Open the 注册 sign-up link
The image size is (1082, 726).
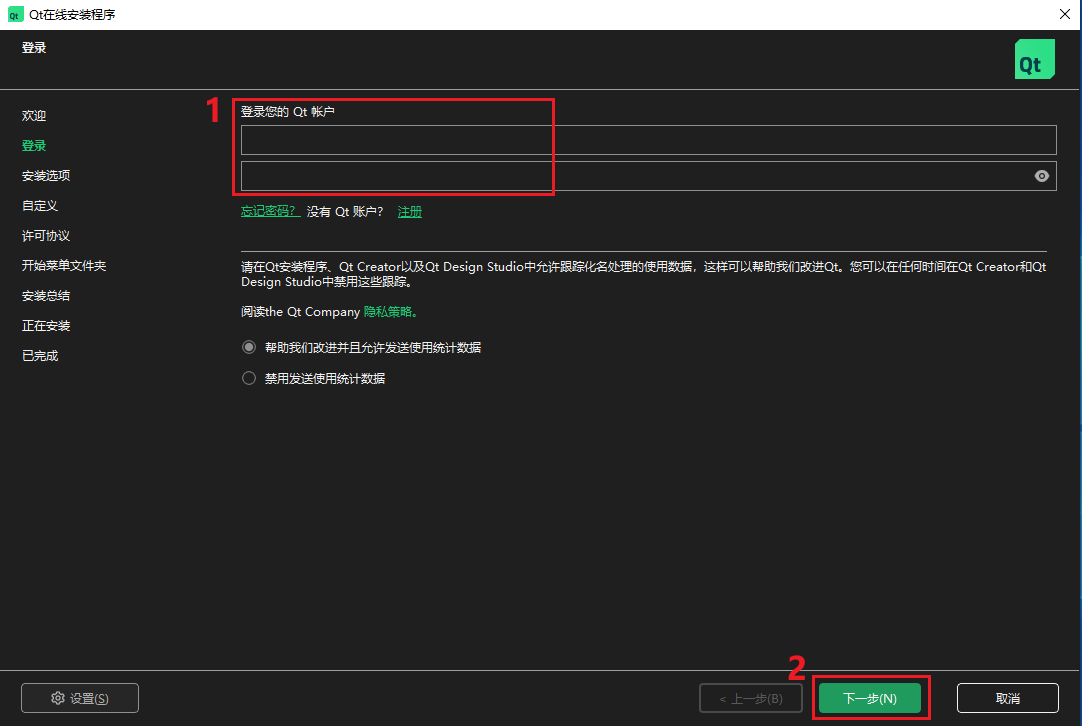point(409,212)
